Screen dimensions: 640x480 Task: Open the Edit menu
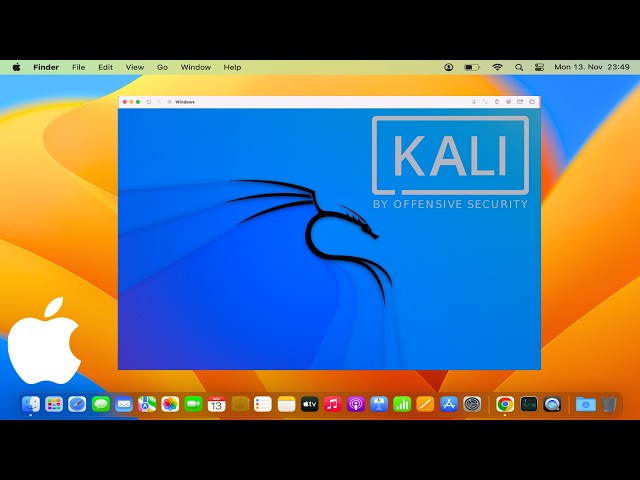coord(105,67)
